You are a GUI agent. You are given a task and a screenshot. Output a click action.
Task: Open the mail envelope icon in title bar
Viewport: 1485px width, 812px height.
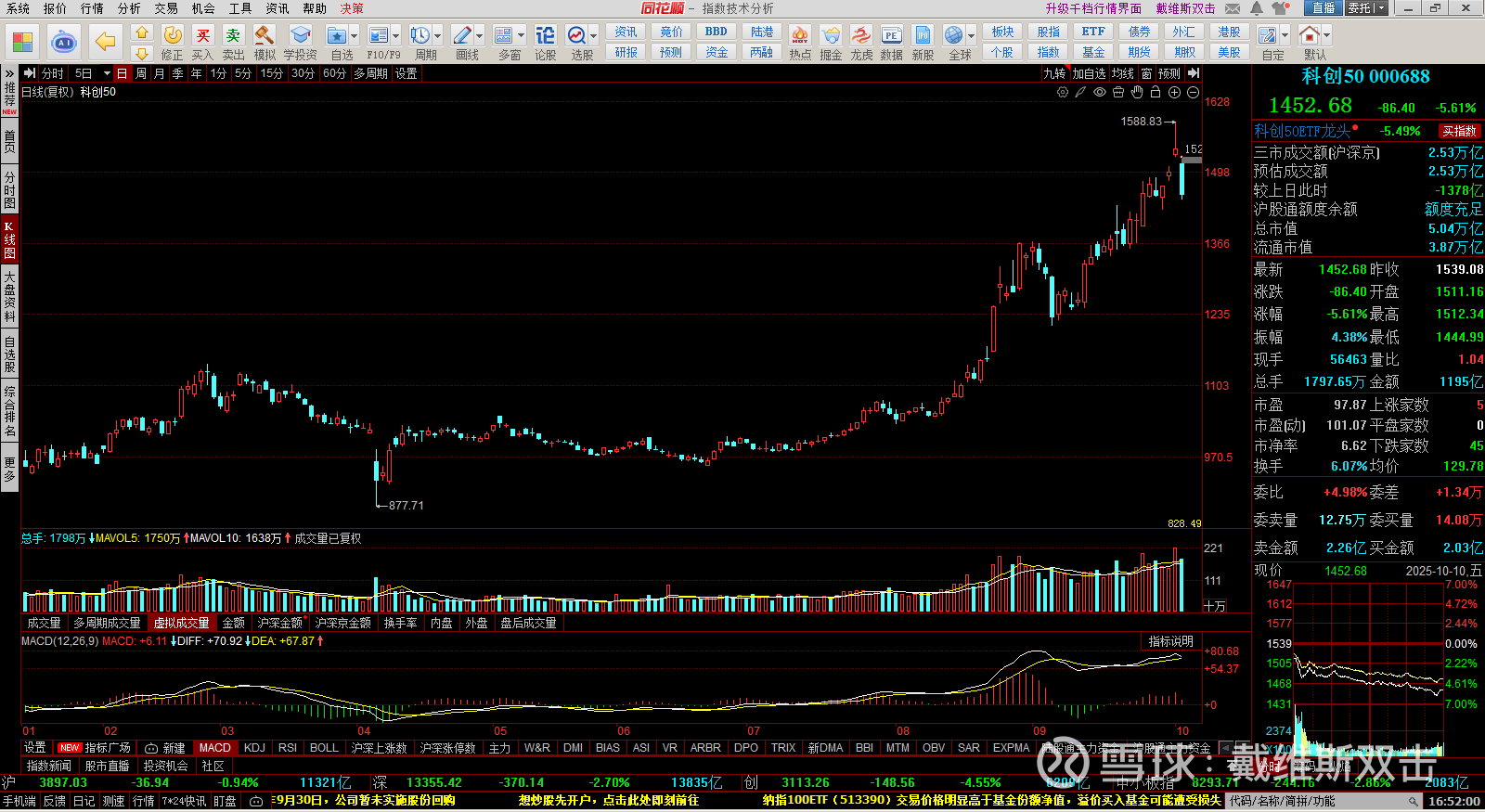click(1233, 8)
